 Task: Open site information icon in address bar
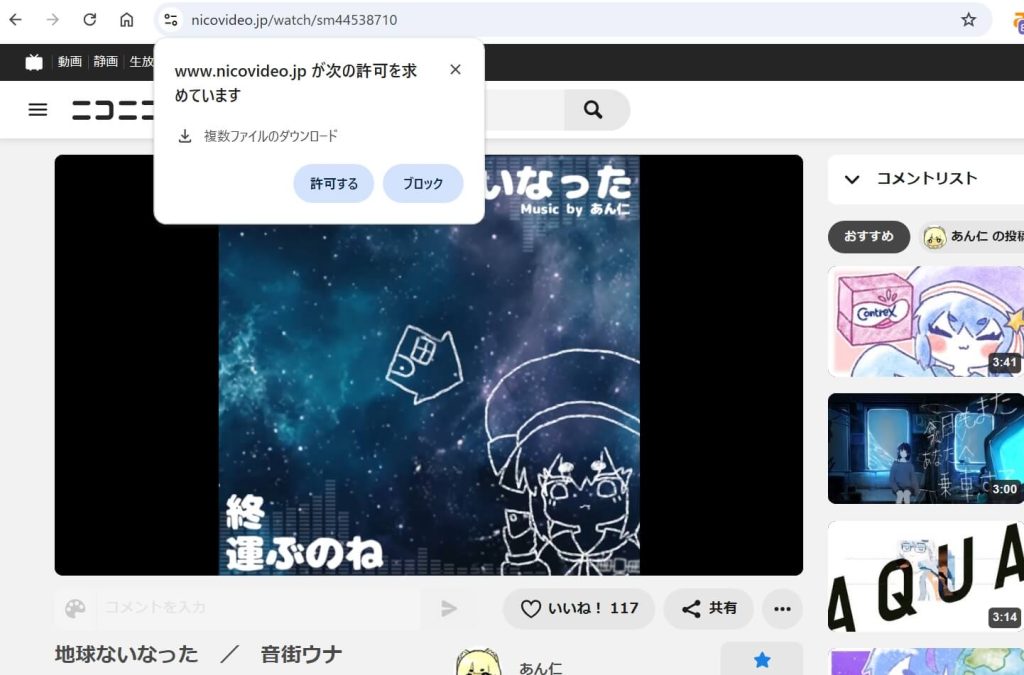click(171, 20)
